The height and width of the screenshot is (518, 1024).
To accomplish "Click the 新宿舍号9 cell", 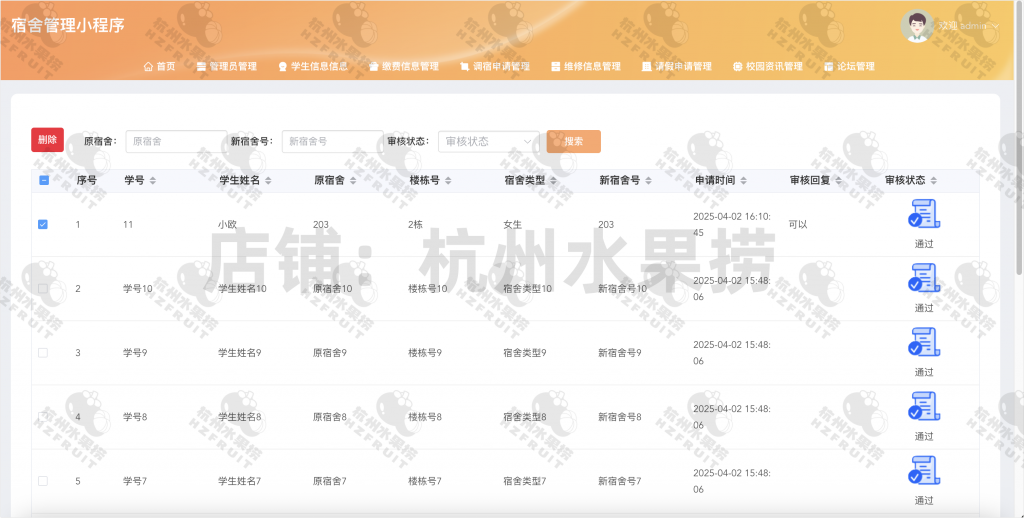I will pos(620,353).
